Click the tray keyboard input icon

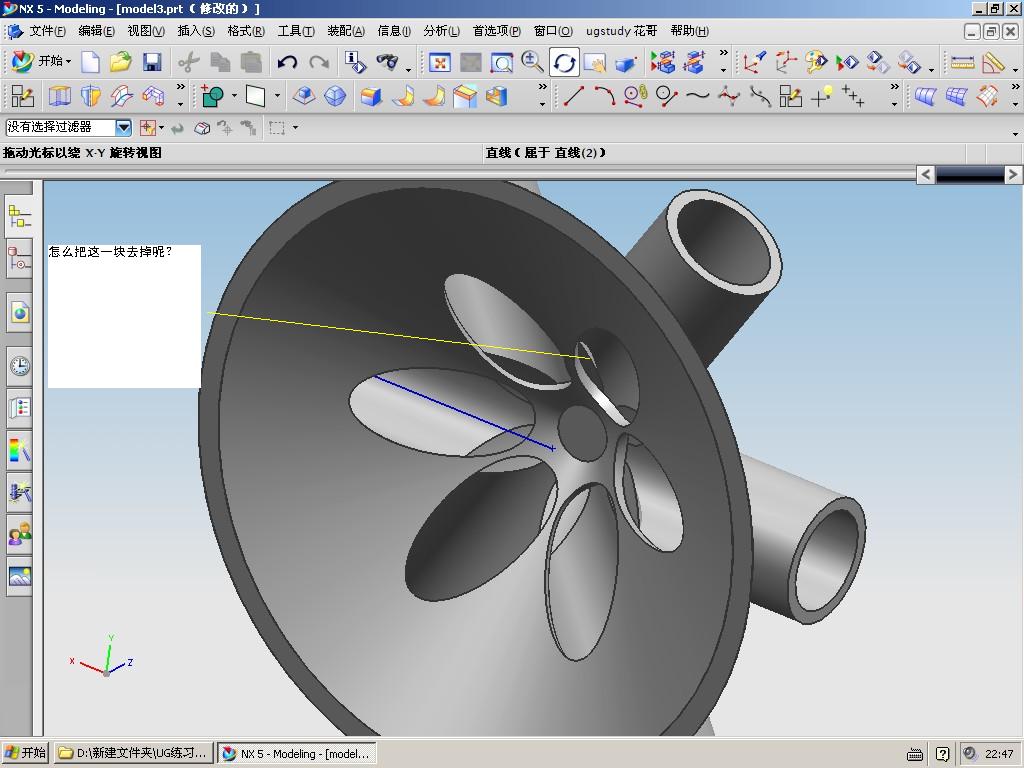click(915, 754)
